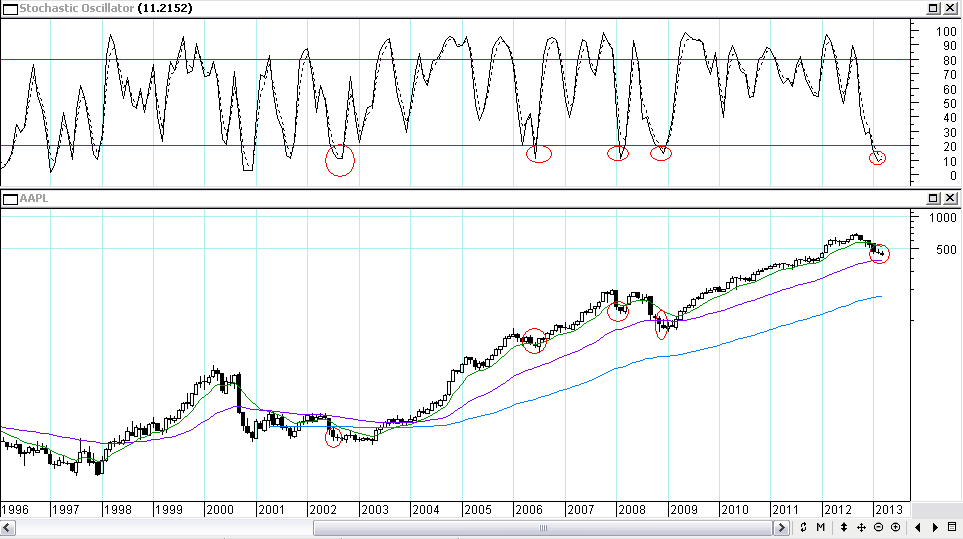Click the 2002 label on time axis

(x=323, y=510)
